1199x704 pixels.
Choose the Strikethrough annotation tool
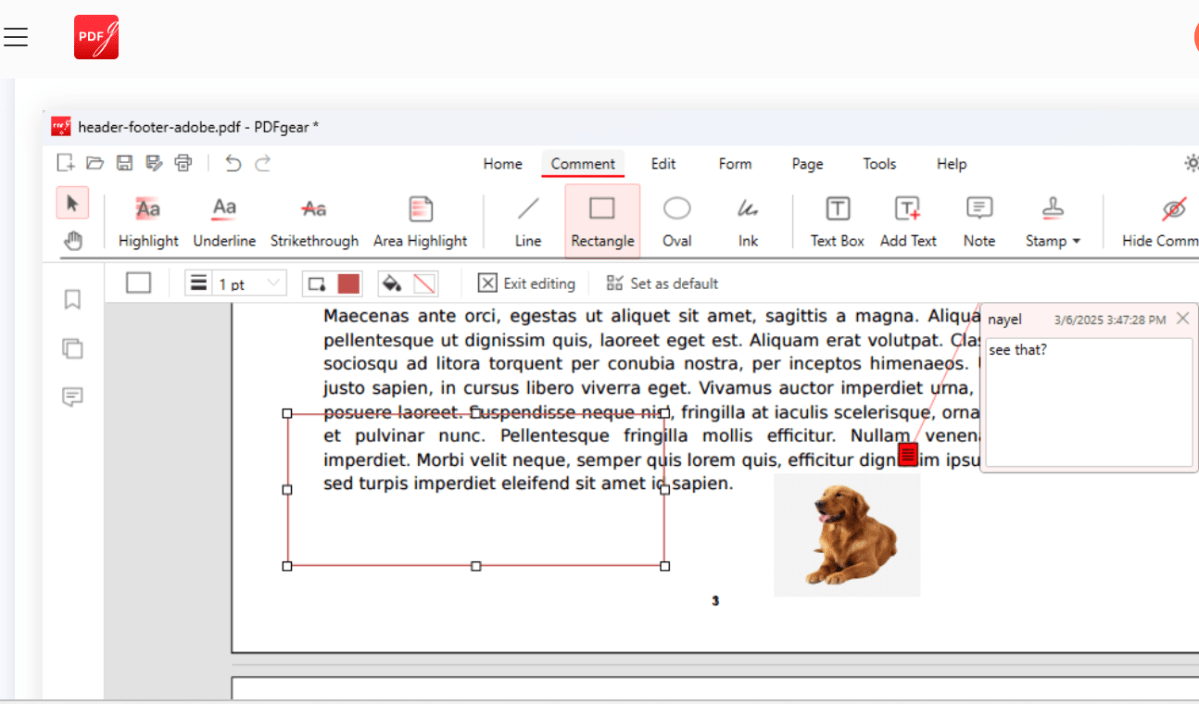(x=314, y=221)
